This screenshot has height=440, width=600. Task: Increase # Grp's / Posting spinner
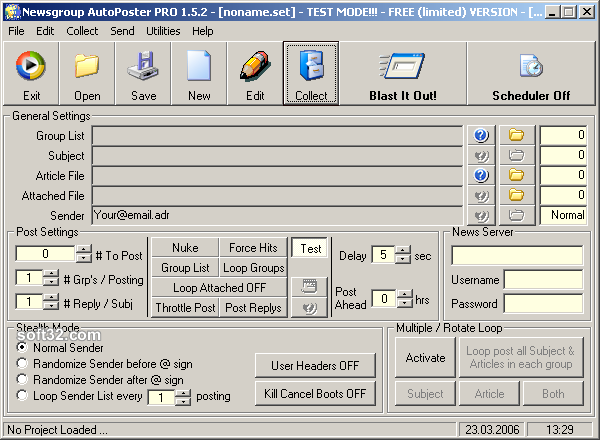point(51,274)
